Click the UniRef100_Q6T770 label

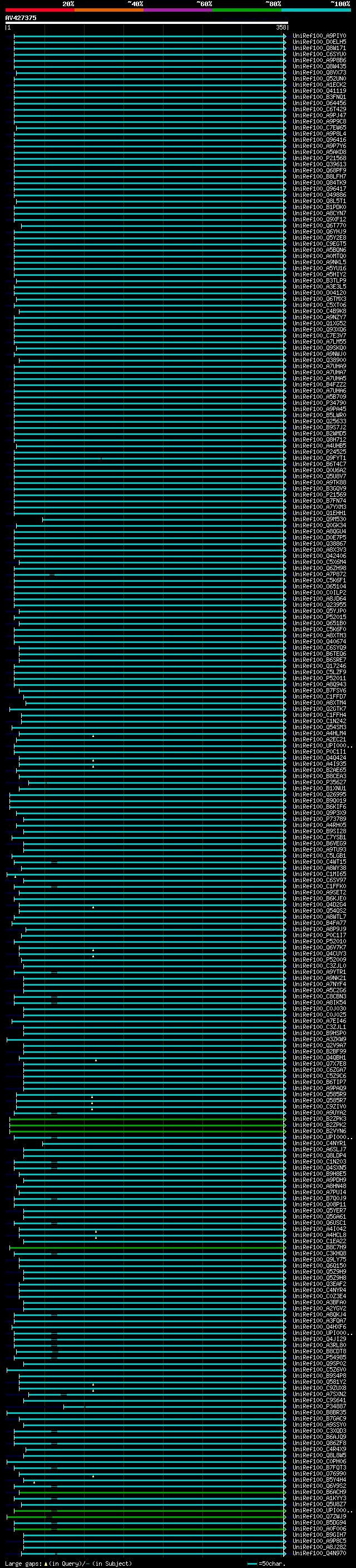click(x=319, y=225)
